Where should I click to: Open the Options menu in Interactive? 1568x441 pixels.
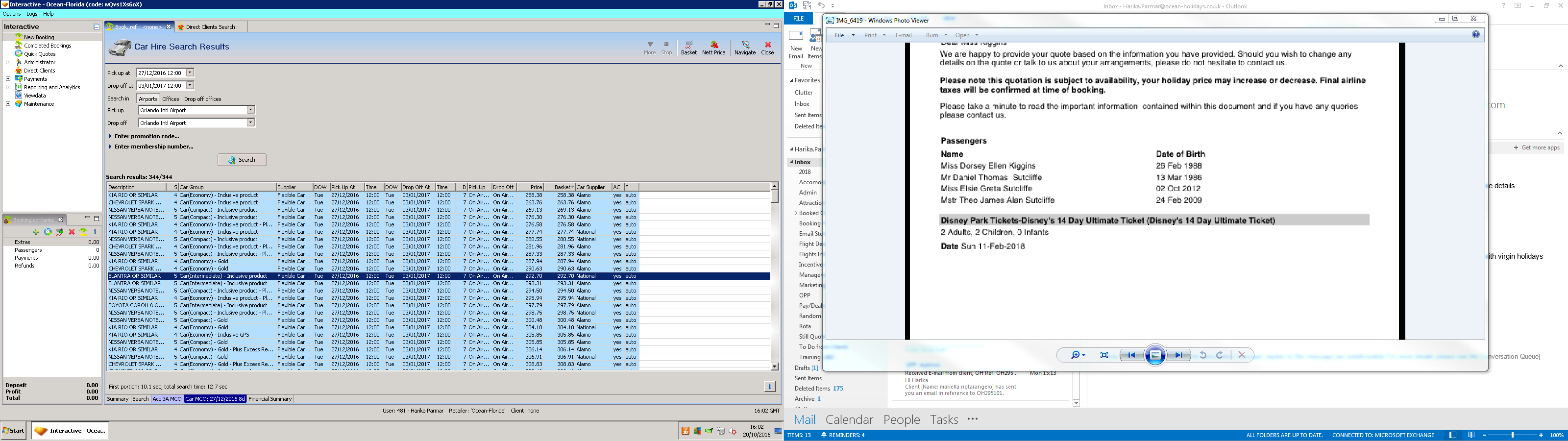pyautogui.click(x=12, y=14)
